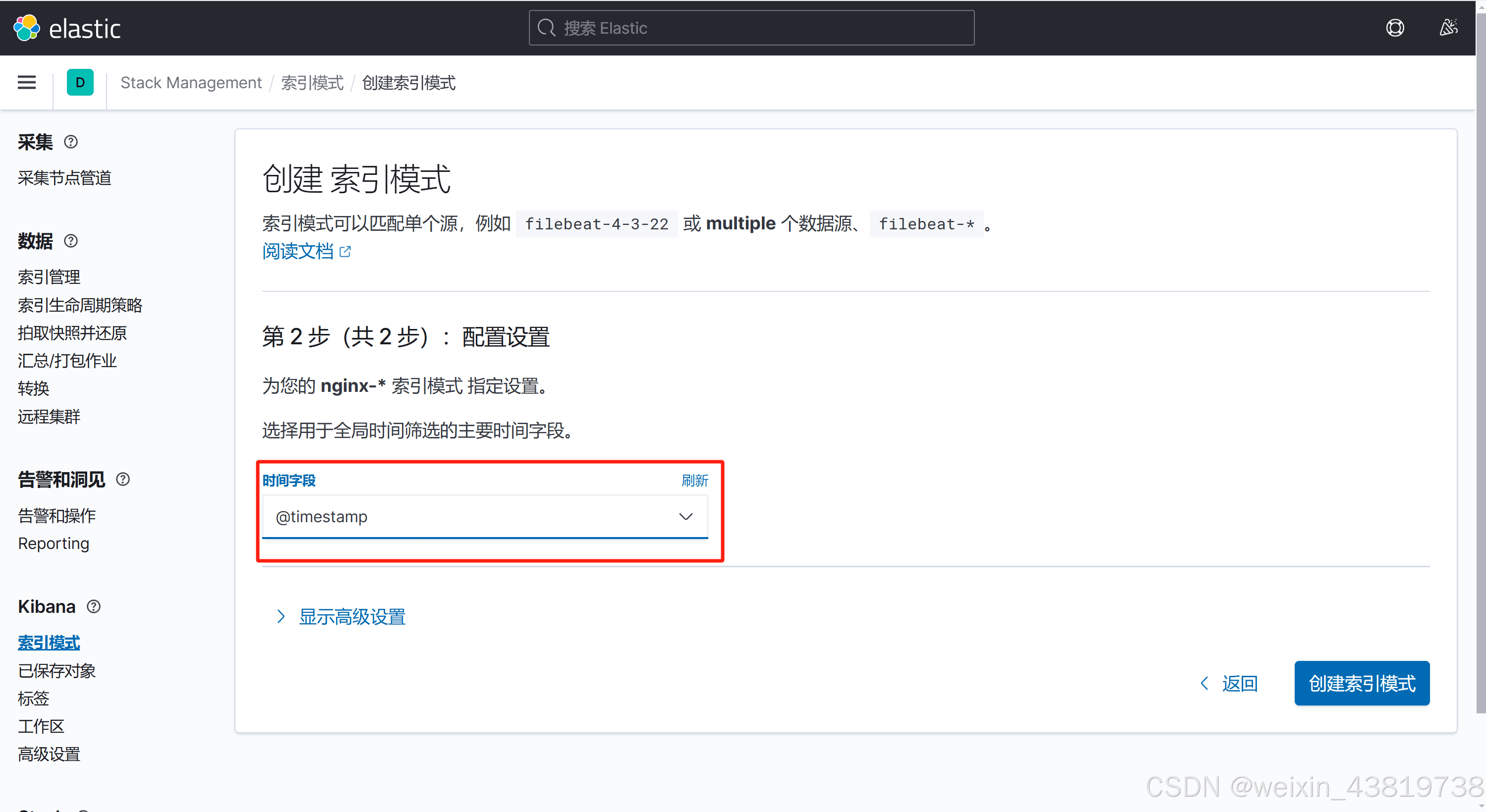The width and height of the screenshot is (1486, 812).
Task: Expand 显示高级设置 section
Action: point(341,616)
